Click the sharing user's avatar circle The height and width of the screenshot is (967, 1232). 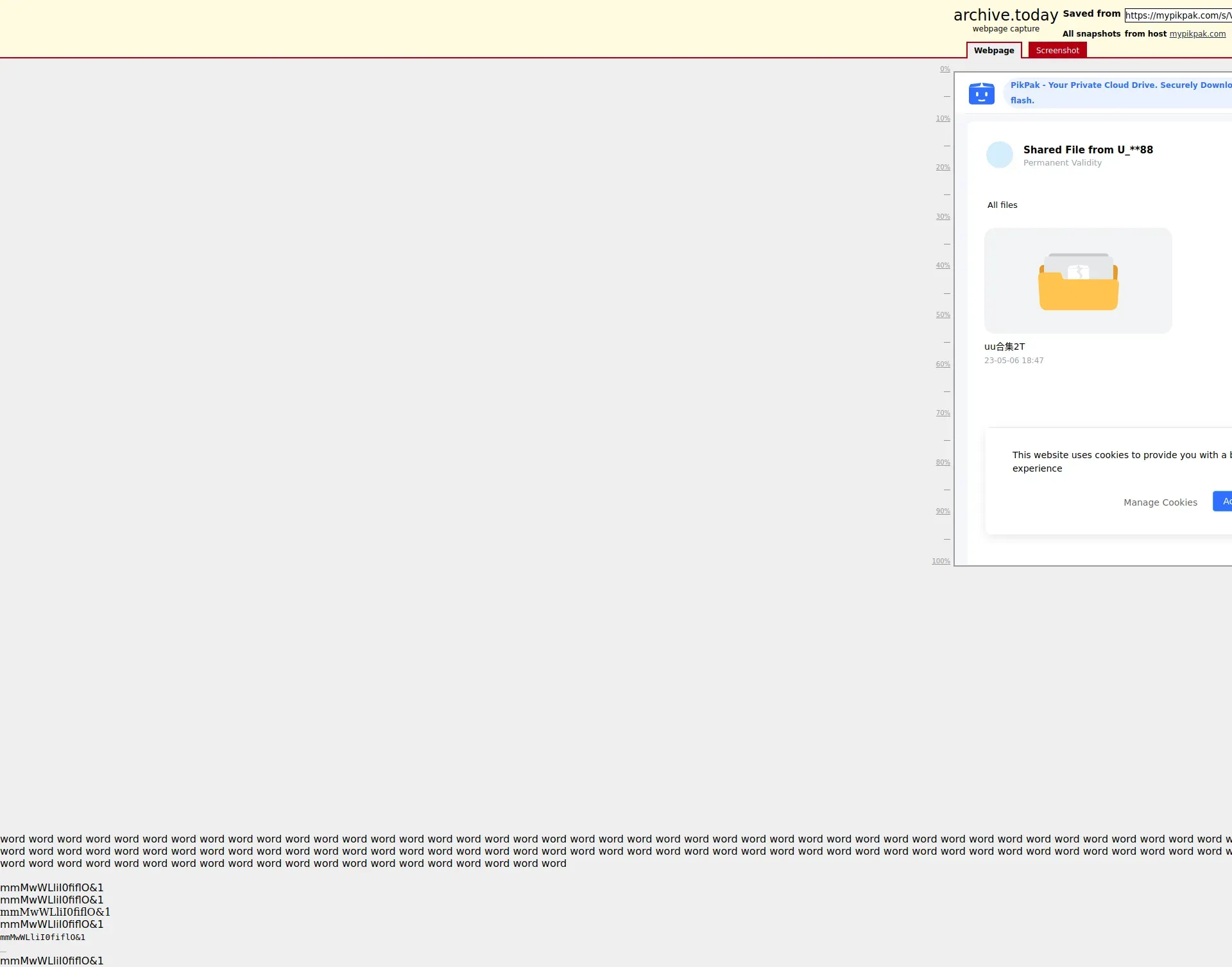coord(999,155)
